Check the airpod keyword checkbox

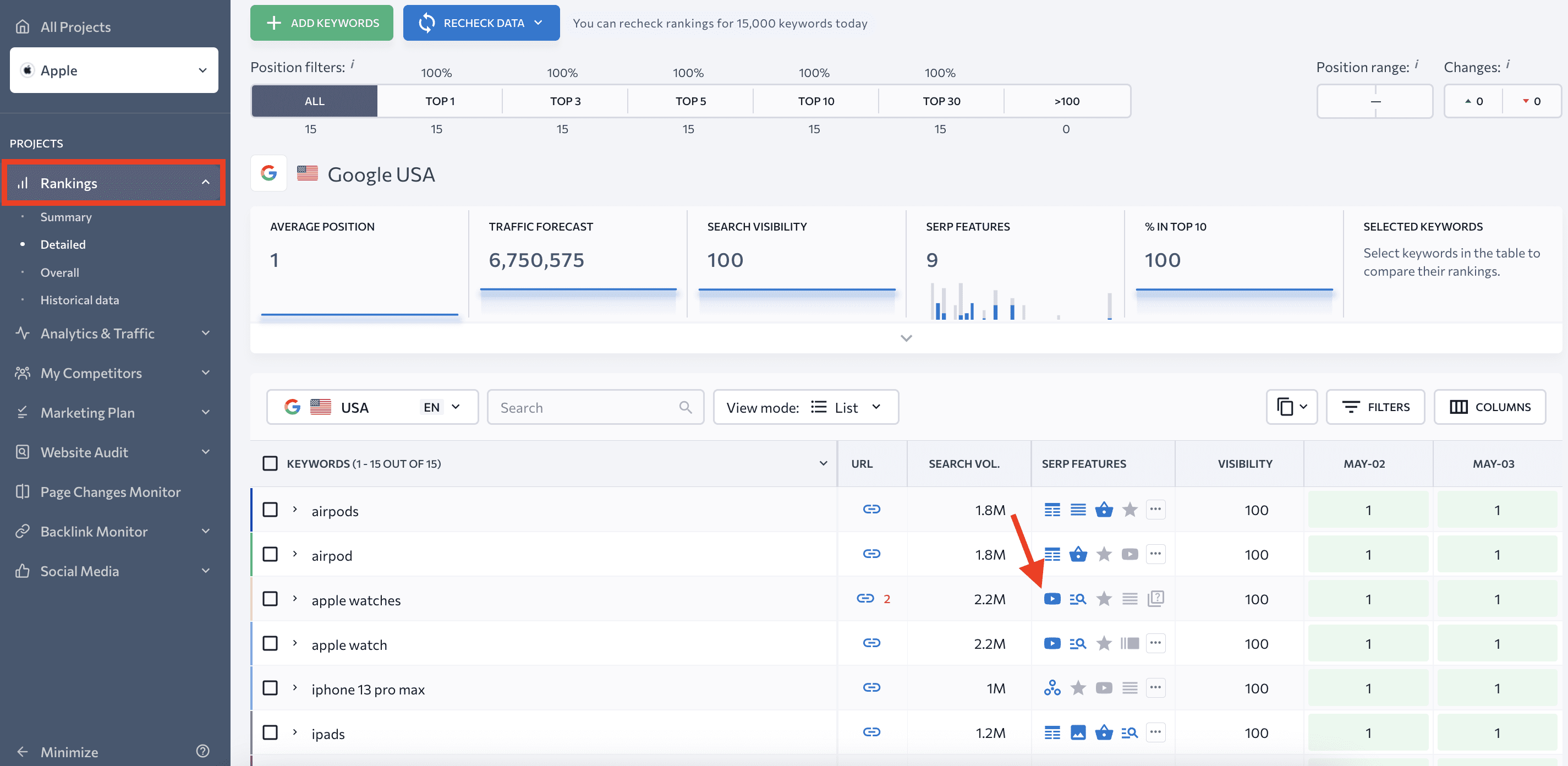pos(270,554)
